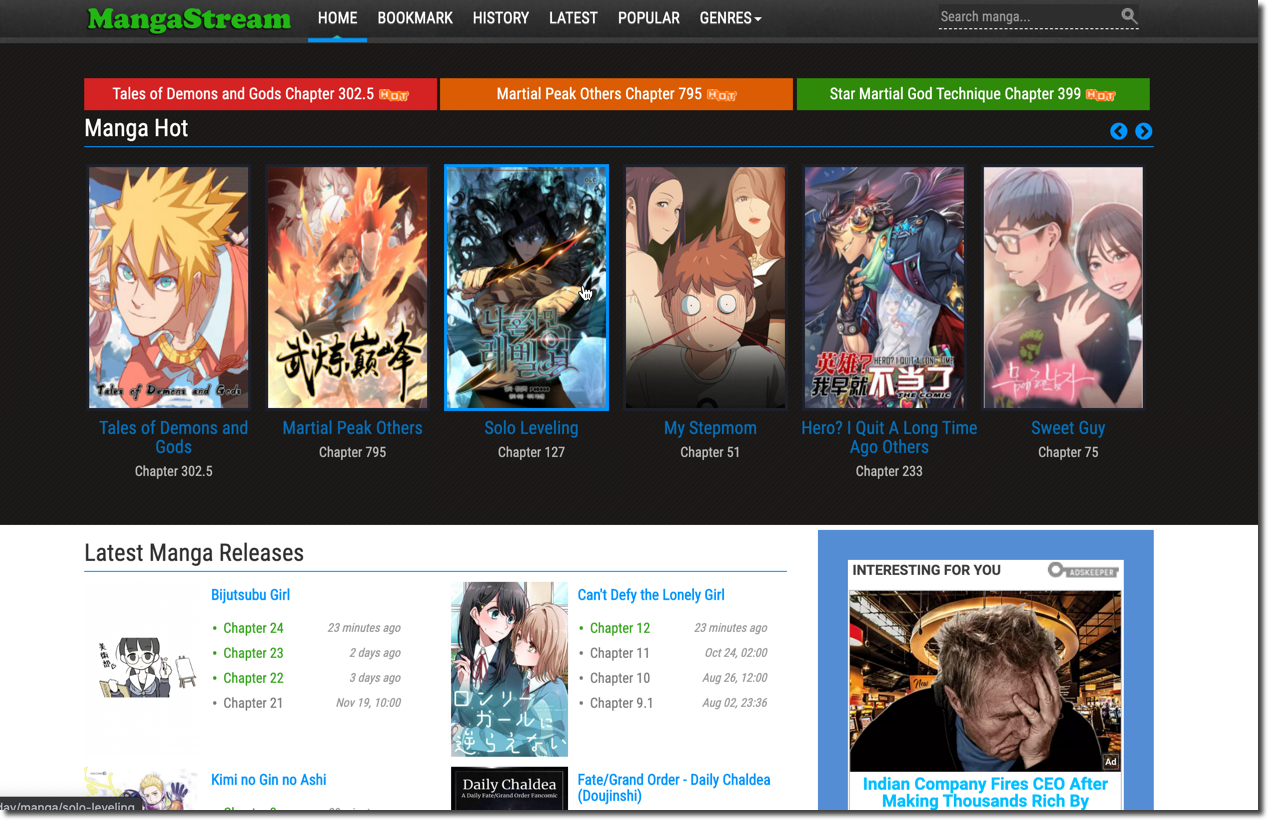Open orange Martial Peak Others Chapter 795 banner

617,94
